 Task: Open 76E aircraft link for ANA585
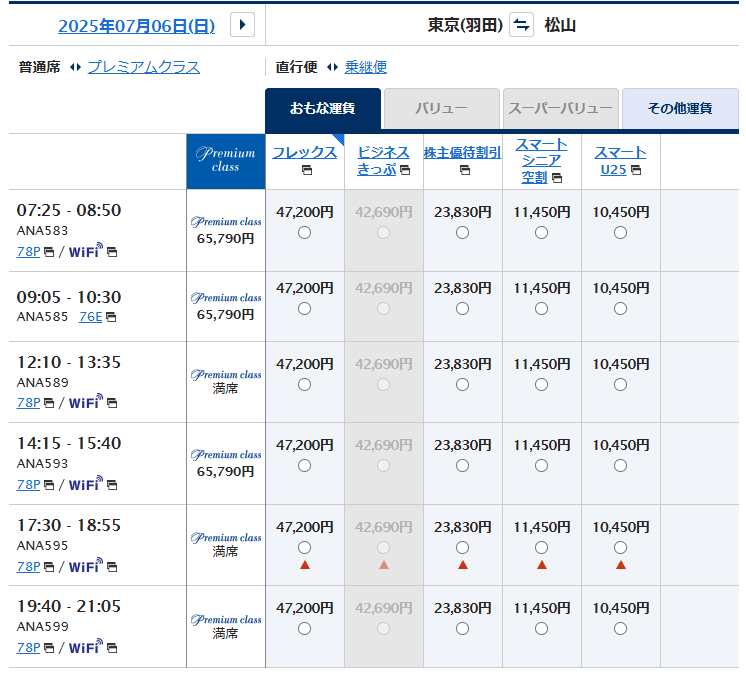(x=90, y=317)
